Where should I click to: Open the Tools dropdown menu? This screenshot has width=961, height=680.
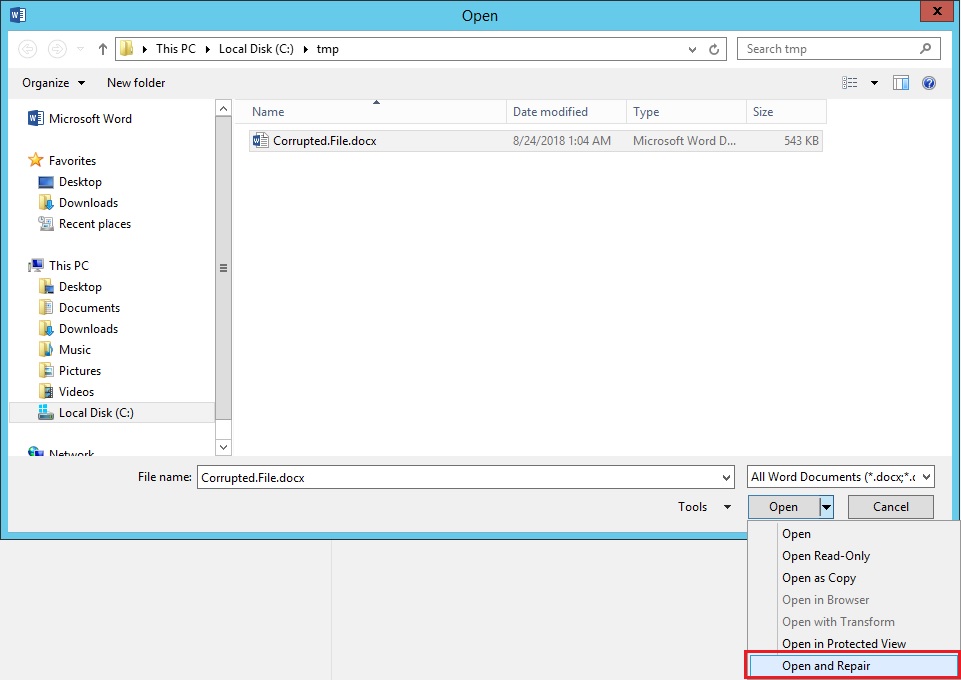(704, 507)
